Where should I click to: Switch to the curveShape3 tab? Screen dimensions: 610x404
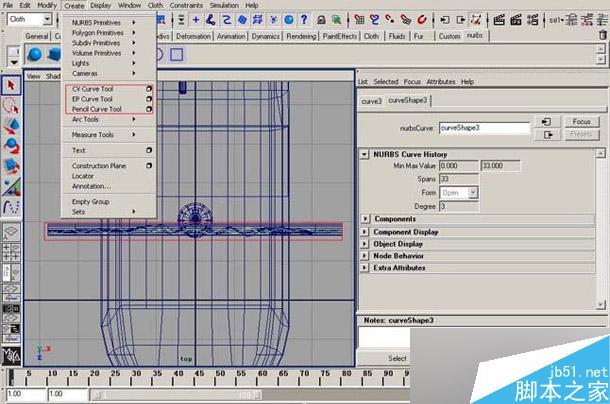pyautogui.click(x=407, y=100)
